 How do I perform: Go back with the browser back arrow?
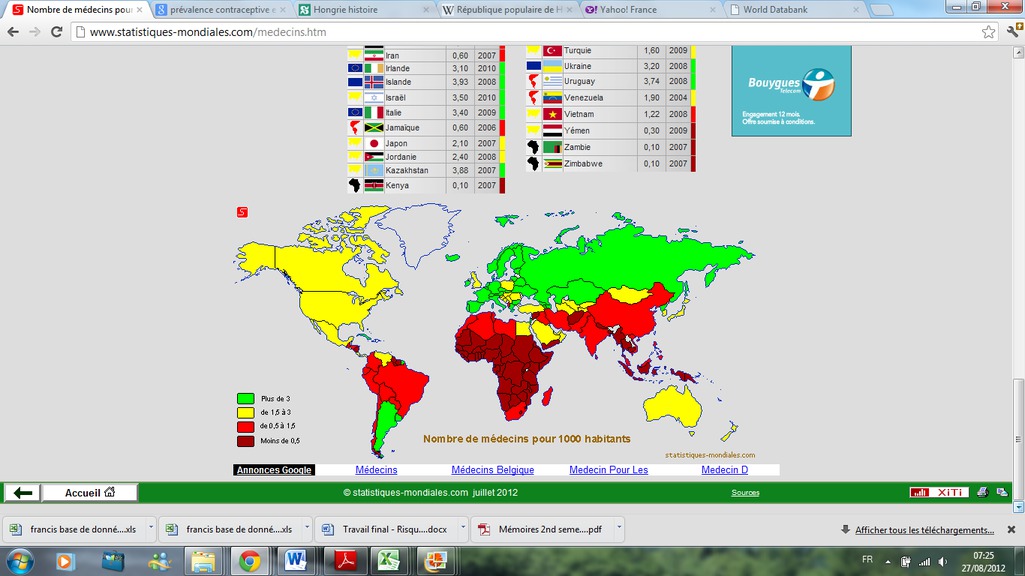[x=13, y=31]
